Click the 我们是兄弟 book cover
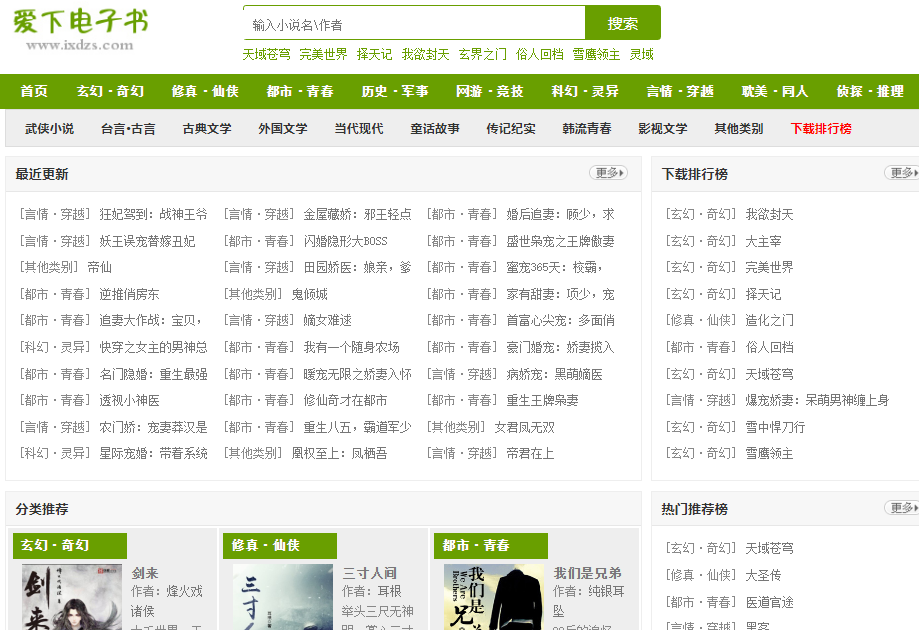 point(492,597)
